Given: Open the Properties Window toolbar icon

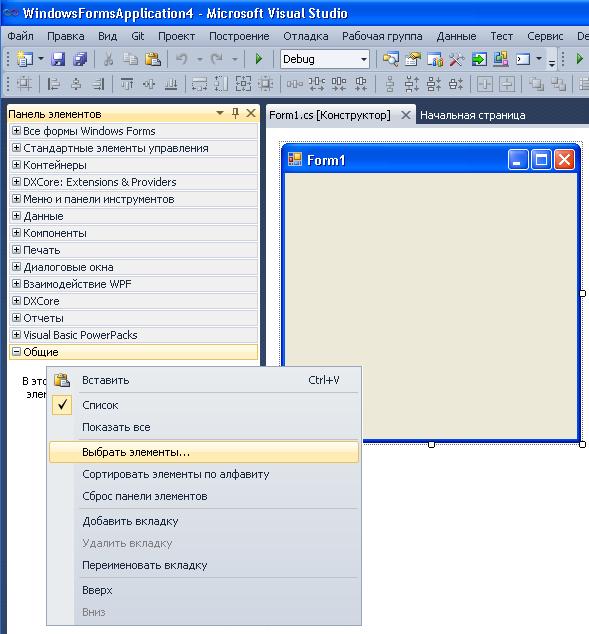Looking at the screenshot, I should click(413, 59).
